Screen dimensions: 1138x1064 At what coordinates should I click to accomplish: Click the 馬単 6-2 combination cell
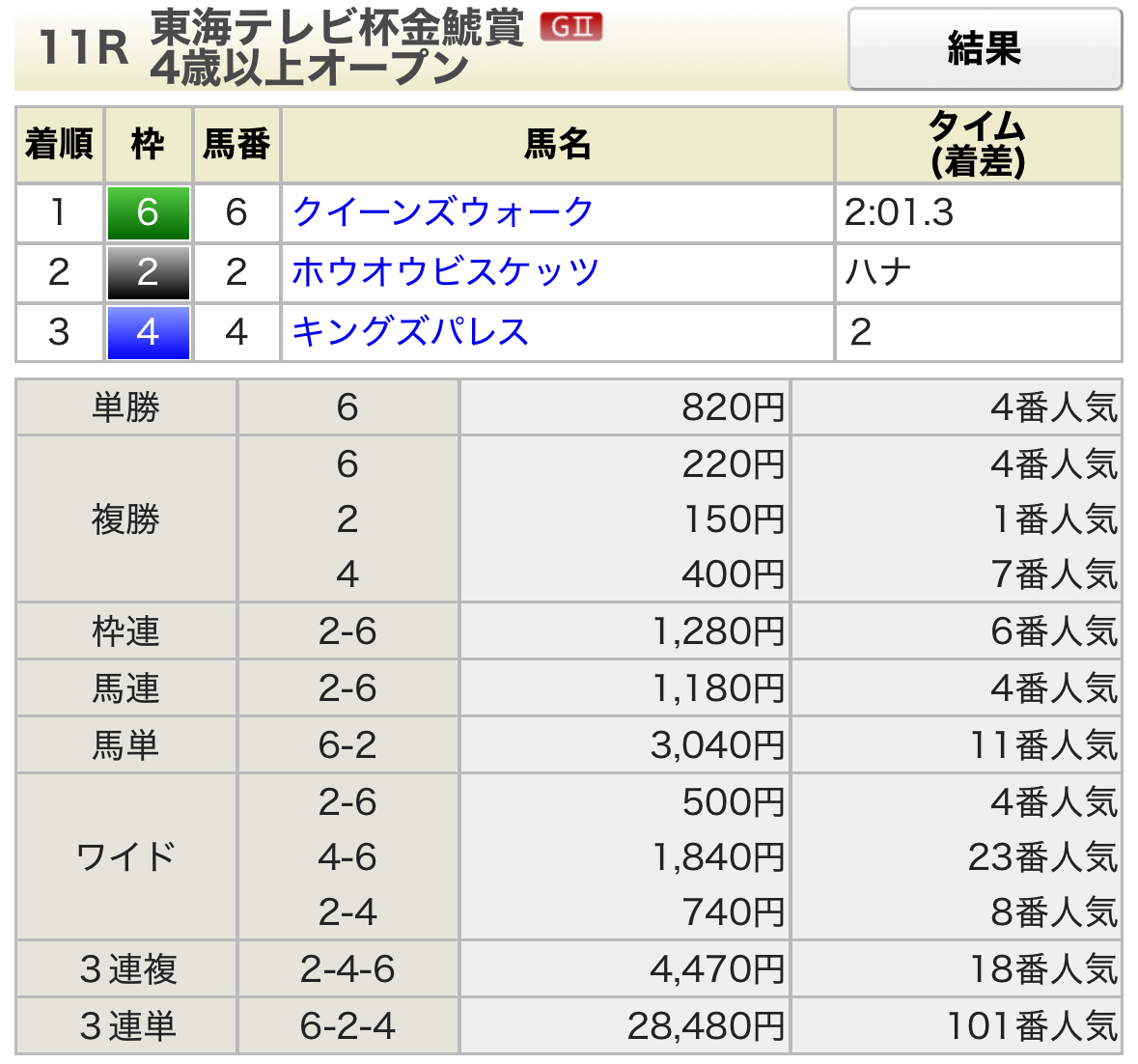coord(347,744)
